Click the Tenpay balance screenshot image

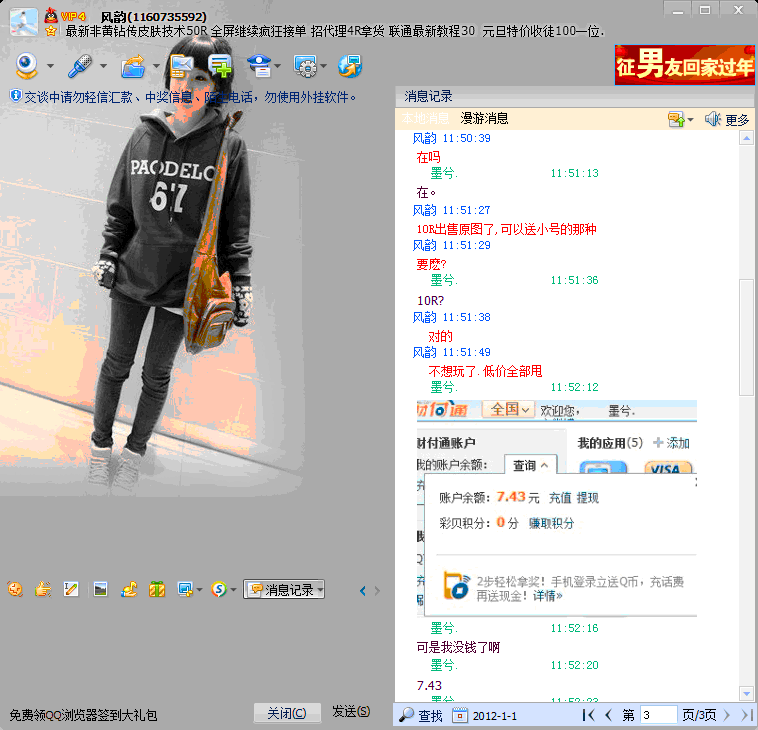(x=556, y=508)
